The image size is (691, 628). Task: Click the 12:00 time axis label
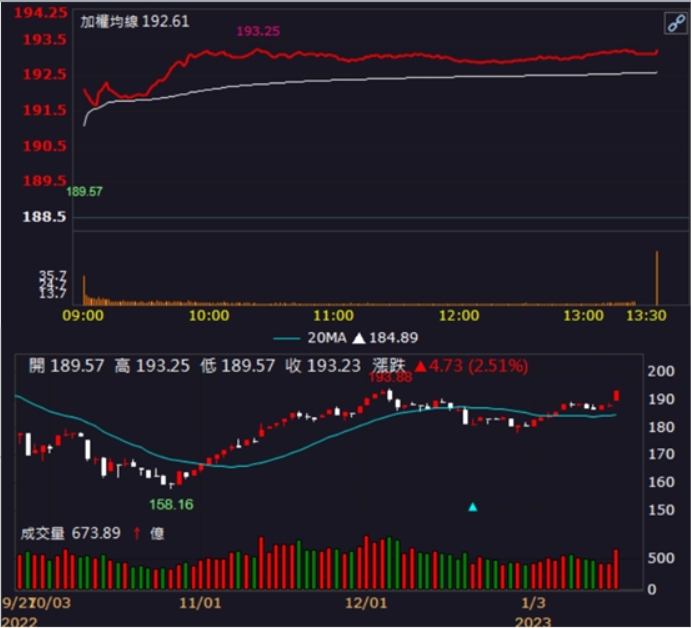459,316
